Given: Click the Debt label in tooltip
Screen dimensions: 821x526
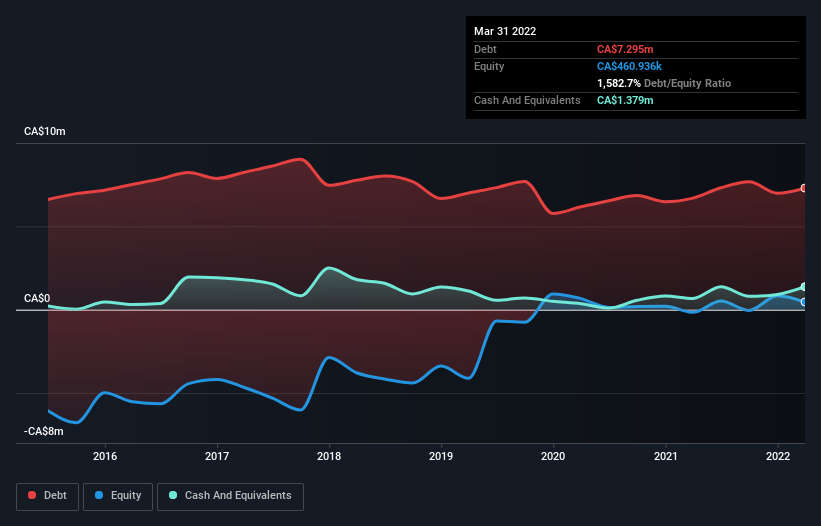Looking at the screenshot, I should pyautogui.click(x=485, y=49).
